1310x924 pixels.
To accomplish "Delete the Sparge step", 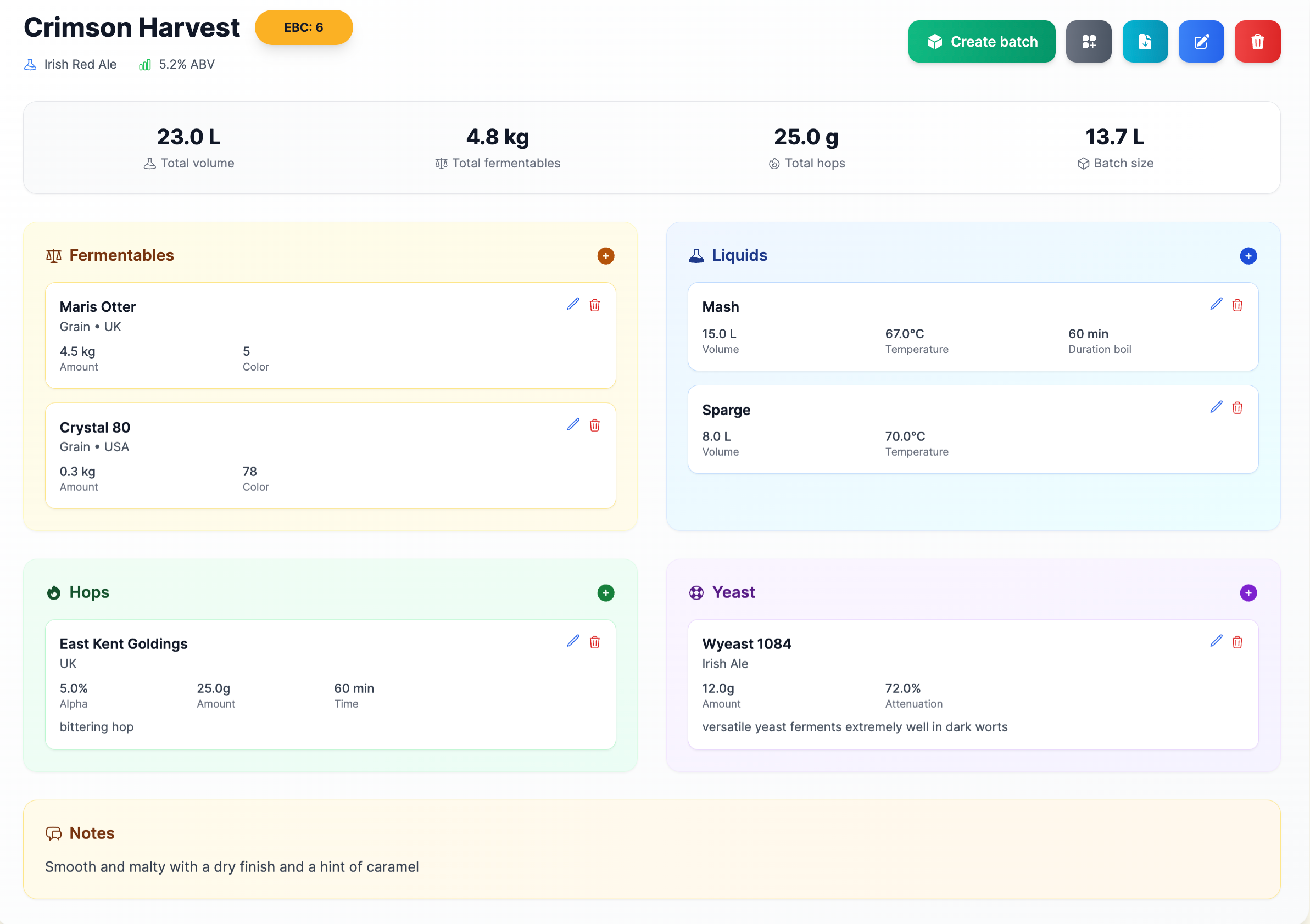I will pyautogui.click(x=1238, y=407).
